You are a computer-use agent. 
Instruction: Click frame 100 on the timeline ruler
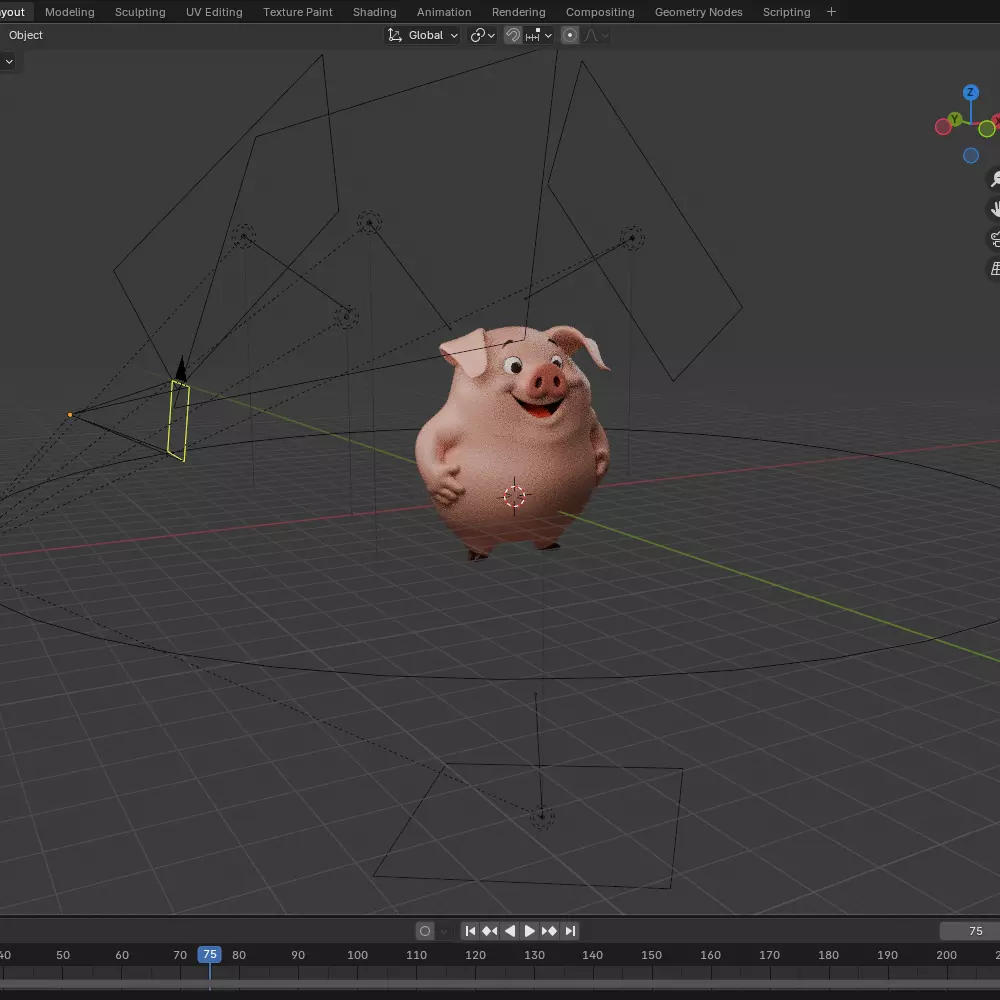(x=357, y=955)
